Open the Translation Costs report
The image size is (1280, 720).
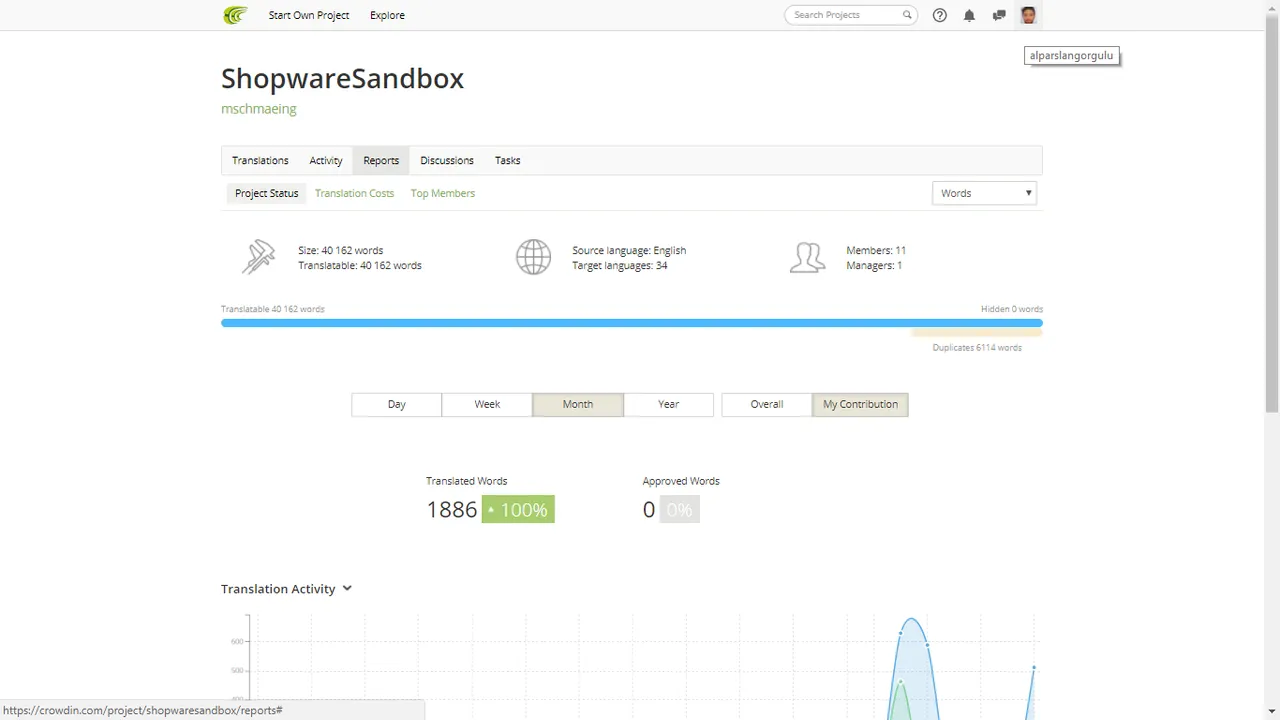tap(354, 193)
